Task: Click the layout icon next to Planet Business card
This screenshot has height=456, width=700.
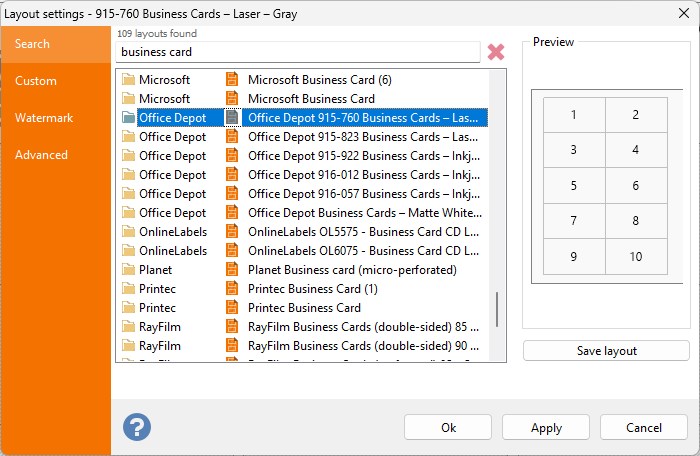Action: tap(232, 270)
